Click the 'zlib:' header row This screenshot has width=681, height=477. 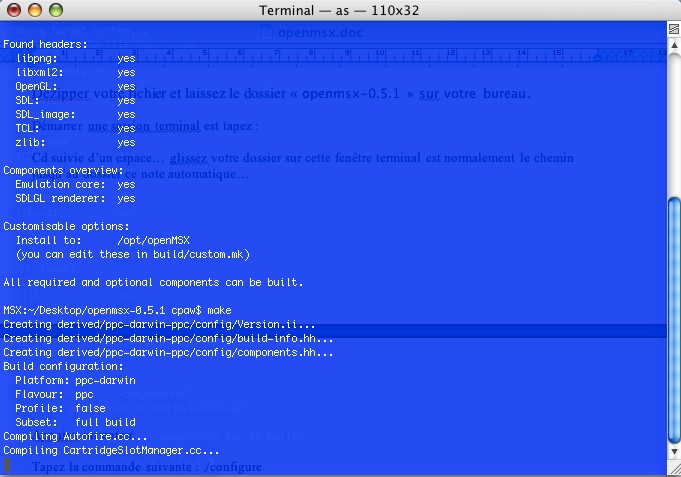76,142
